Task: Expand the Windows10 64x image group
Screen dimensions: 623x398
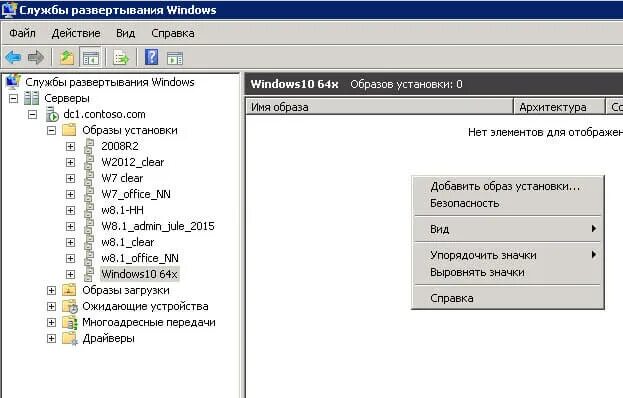Action: point(70,274)
